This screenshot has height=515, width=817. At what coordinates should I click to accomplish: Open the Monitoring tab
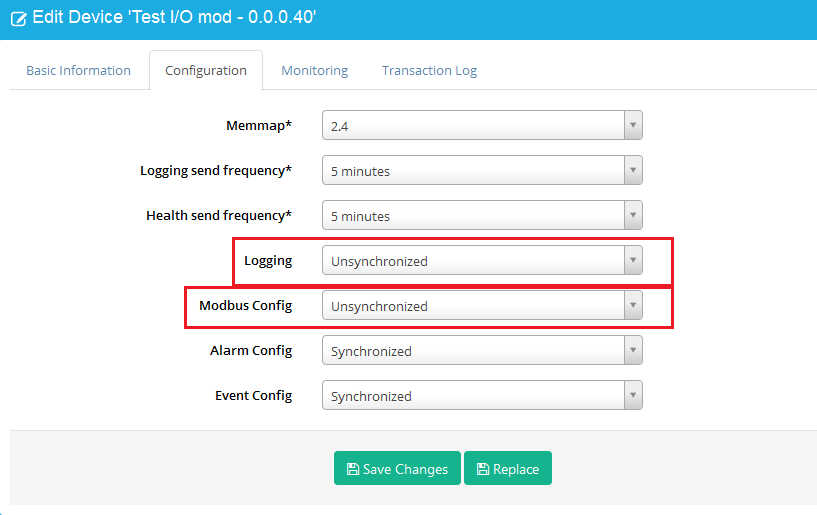(x=315, y=70)
